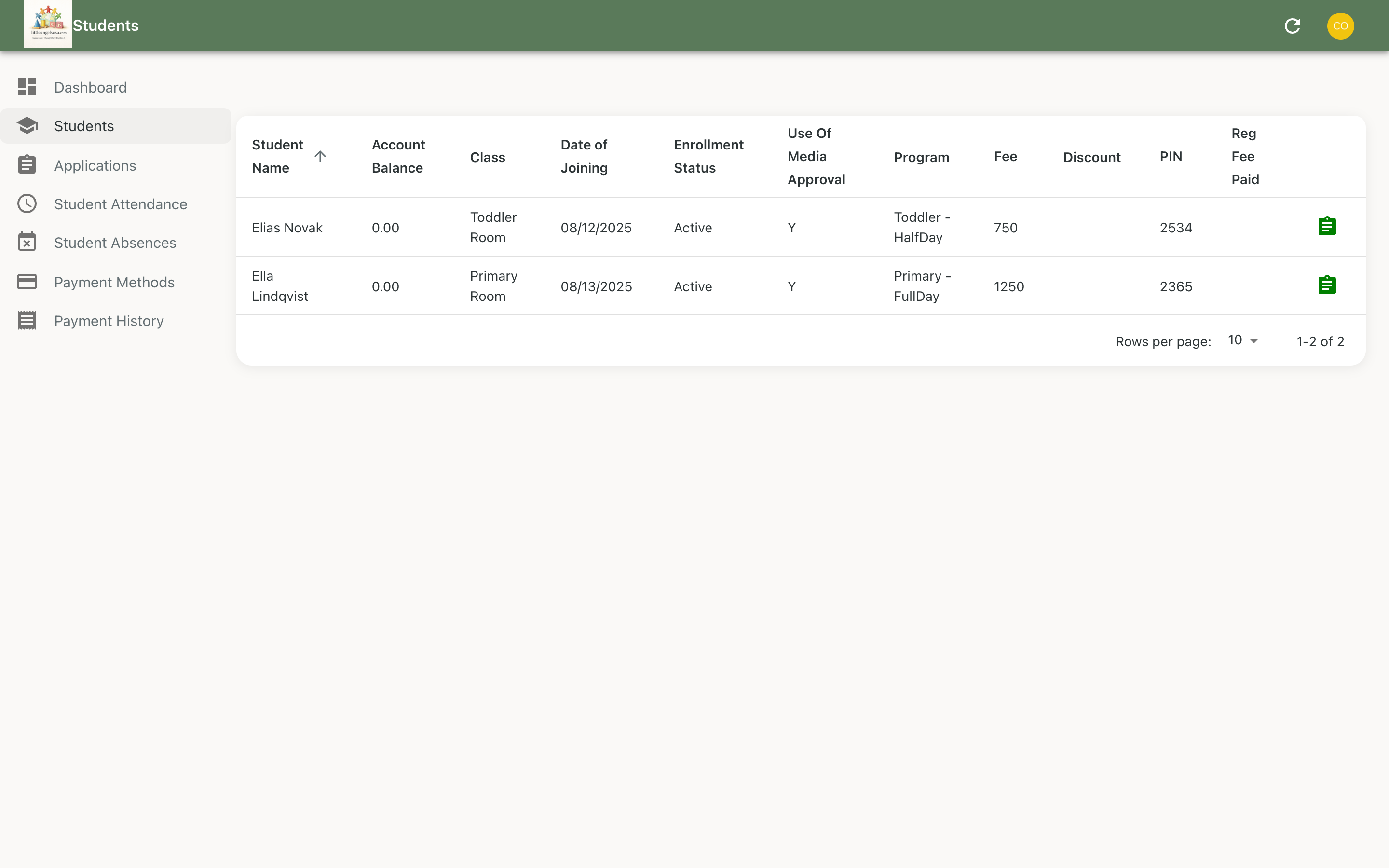Open Student Attendance page
1389x868 pixels.
pos(116,204)
